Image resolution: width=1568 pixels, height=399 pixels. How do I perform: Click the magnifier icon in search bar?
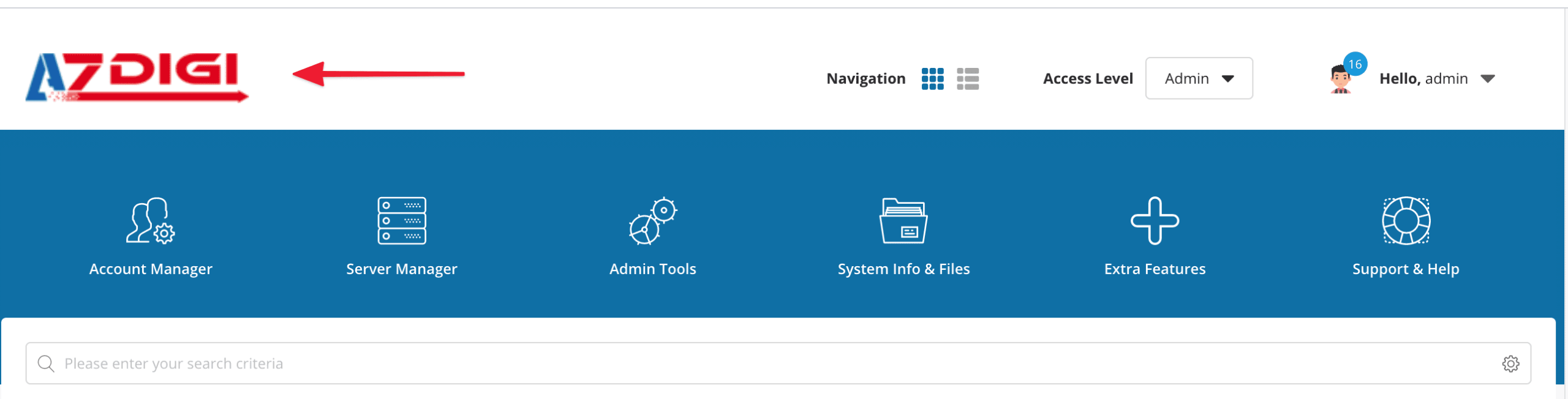[x=46, y=364]
